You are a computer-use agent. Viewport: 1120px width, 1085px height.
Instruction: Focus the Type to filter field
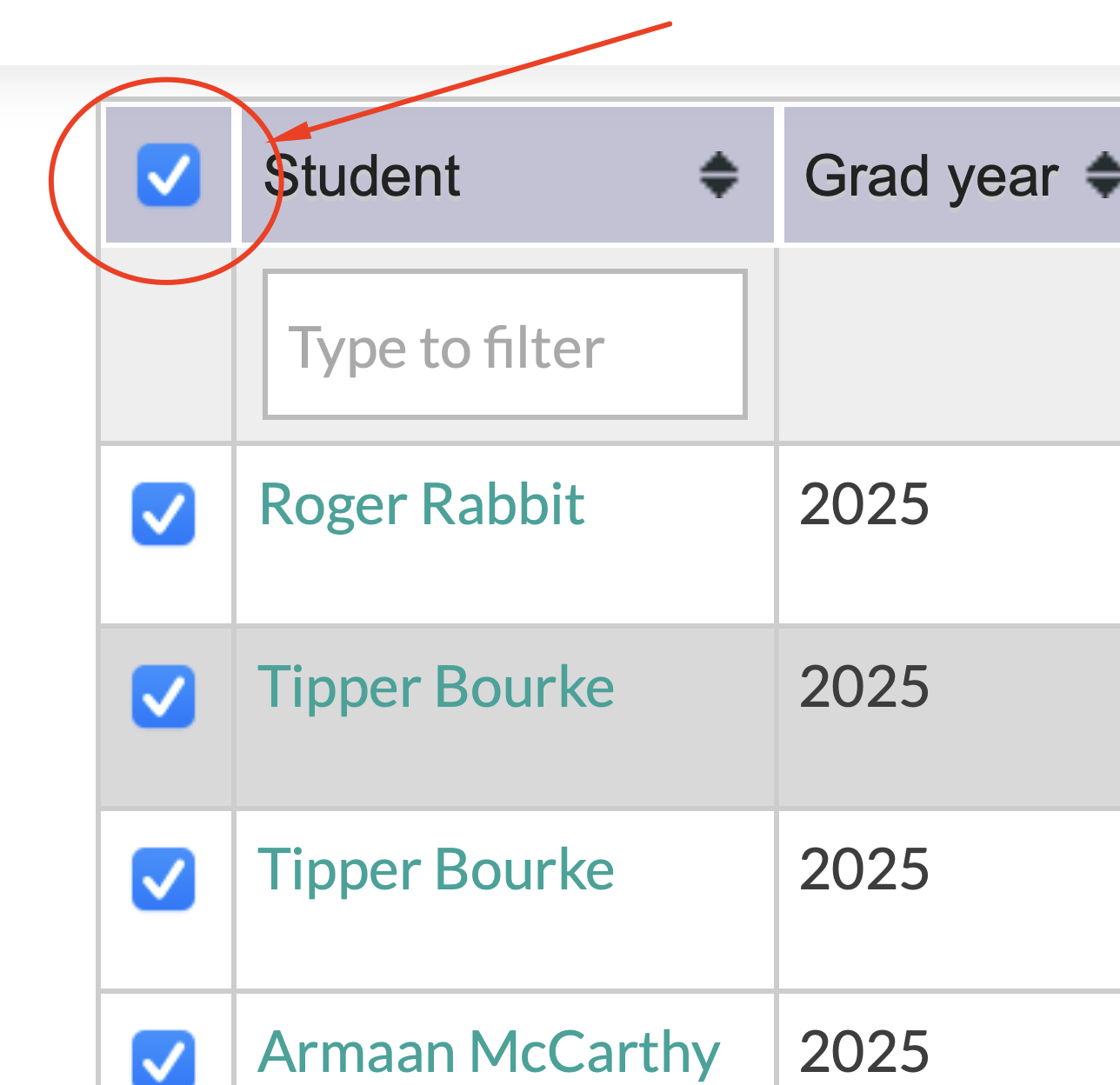pyautogui.click(x=505, y=344)
